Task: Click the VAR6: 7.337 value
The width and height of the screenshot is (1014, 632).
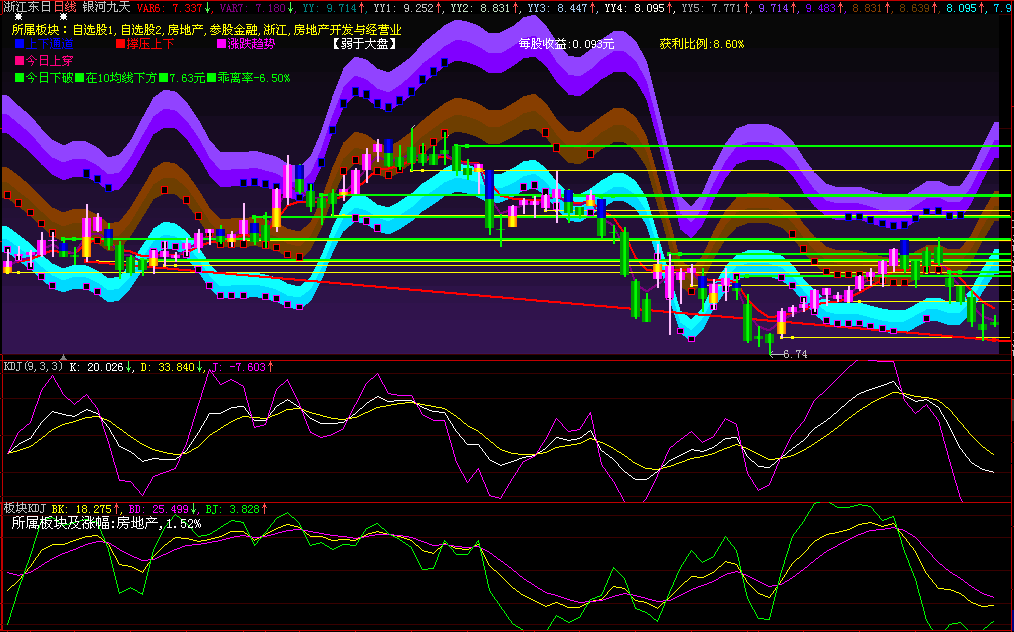Action: pyautogui.click(x=169, y=8)
